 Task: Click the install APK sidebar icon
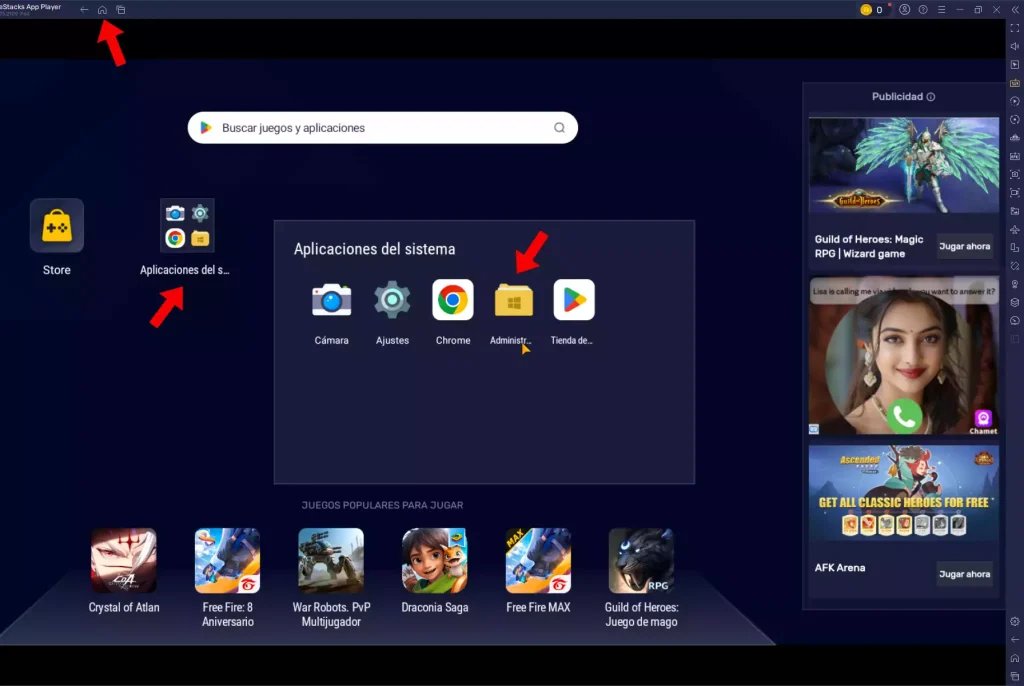(1015, 156)
